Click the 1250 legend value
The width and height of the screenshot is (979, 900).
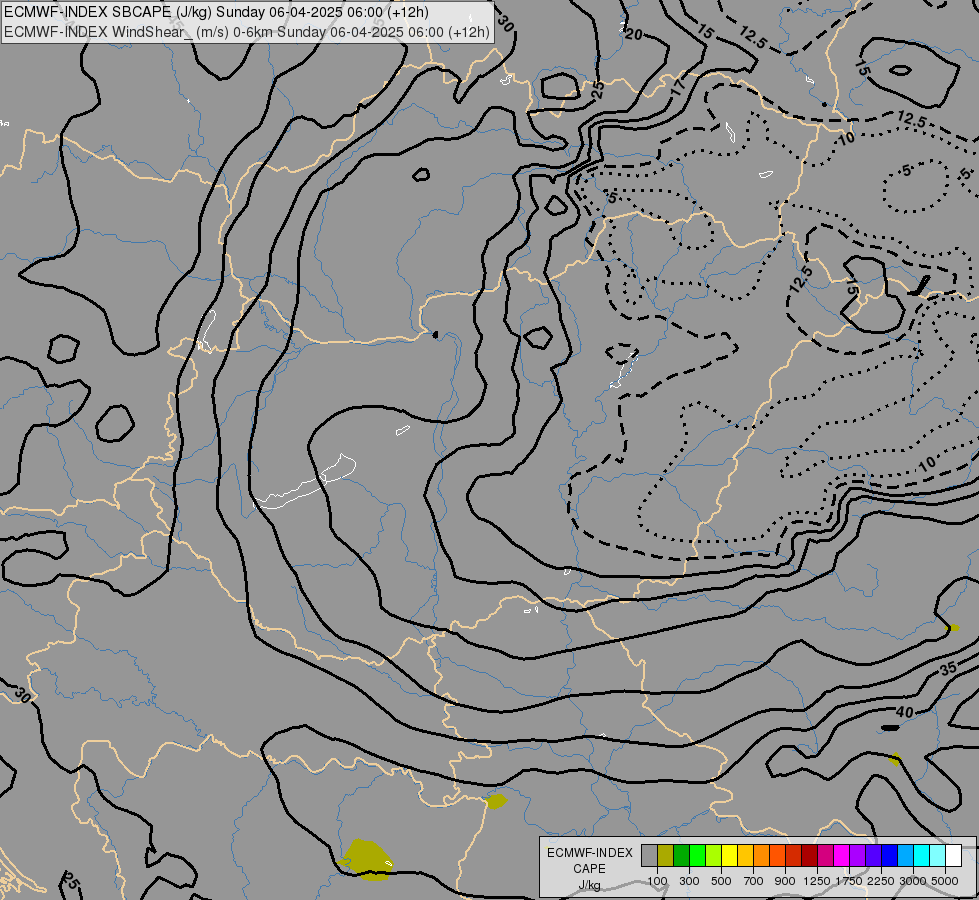click(x=817, y=881)
